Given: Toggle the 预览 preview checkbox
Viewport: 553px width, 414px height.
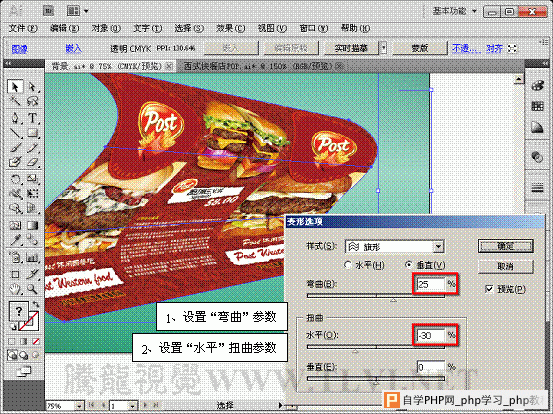Looking at the screenshot, I should coord(489,289).
